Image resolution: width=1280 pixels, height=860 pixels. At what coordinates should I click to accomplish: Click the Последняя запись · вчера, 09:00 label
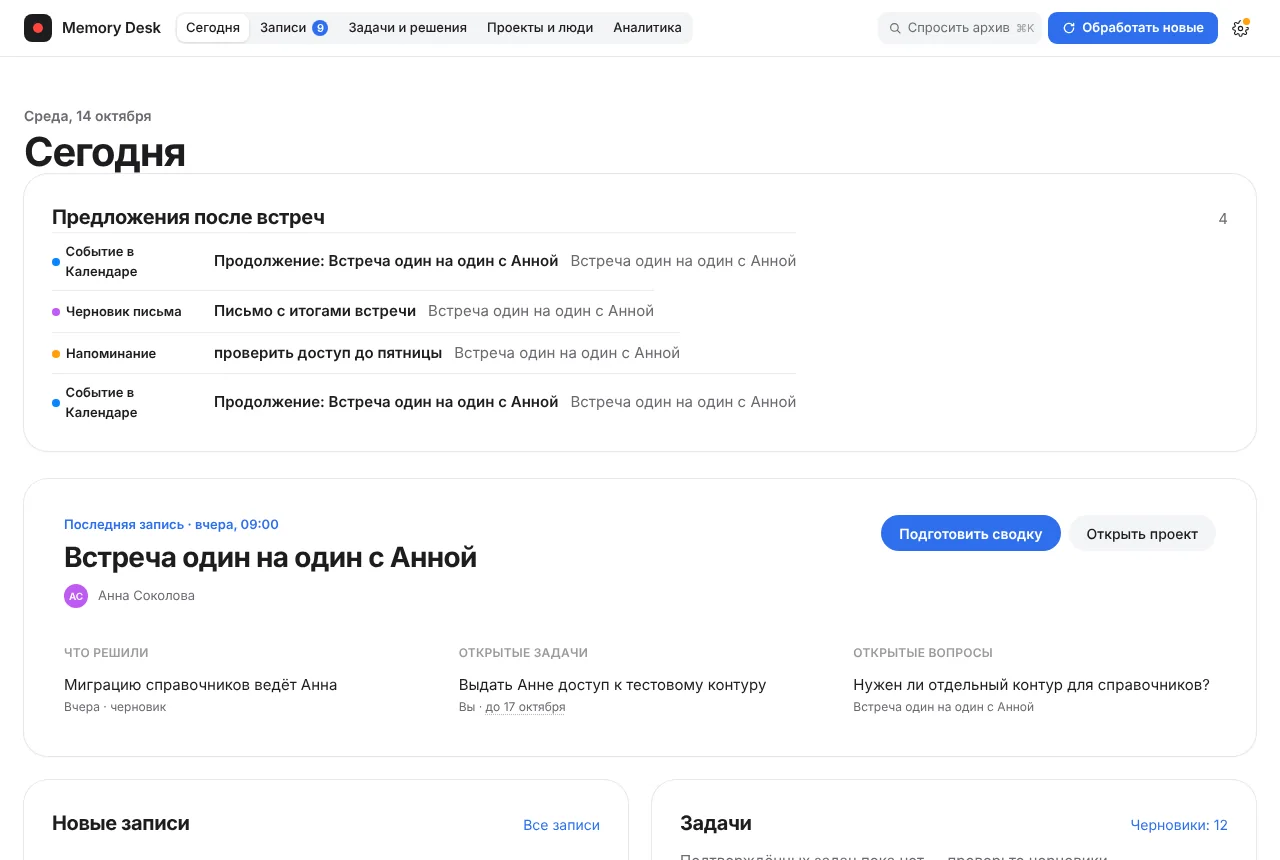(171, 524)
